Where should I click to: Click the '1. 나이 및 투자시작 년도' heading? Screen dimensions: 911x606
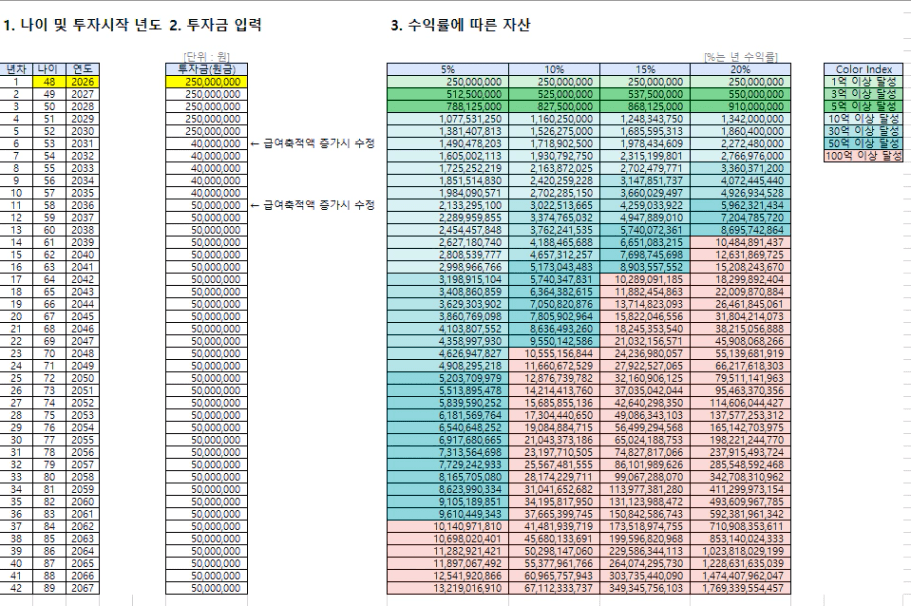click(82, 25)
